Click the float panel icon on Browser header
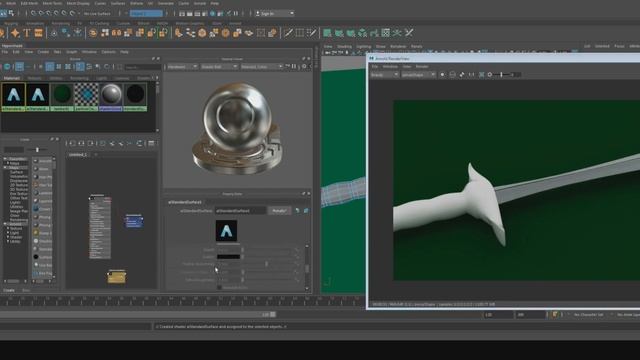 pos(153,59)
